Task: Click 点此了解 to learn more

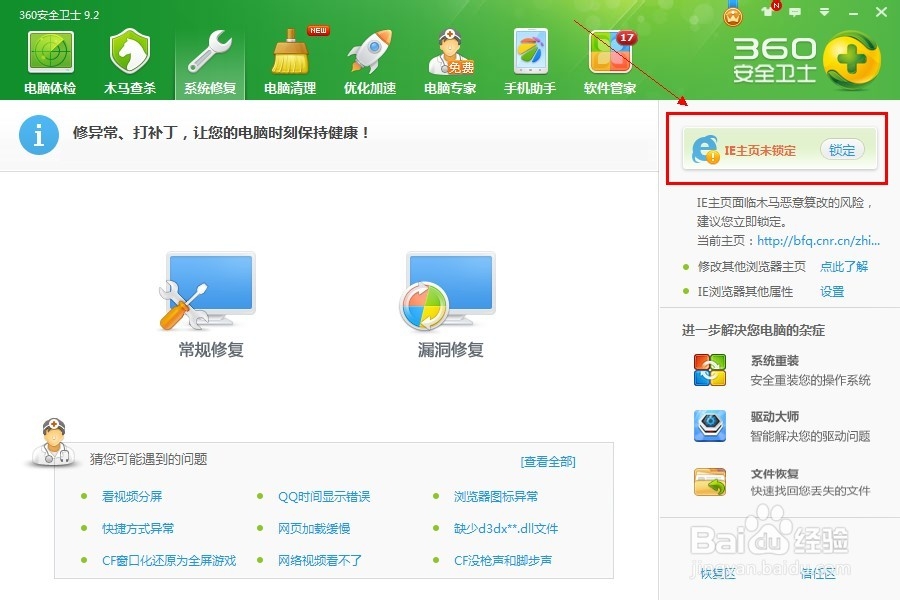Action: click(846, 267)
